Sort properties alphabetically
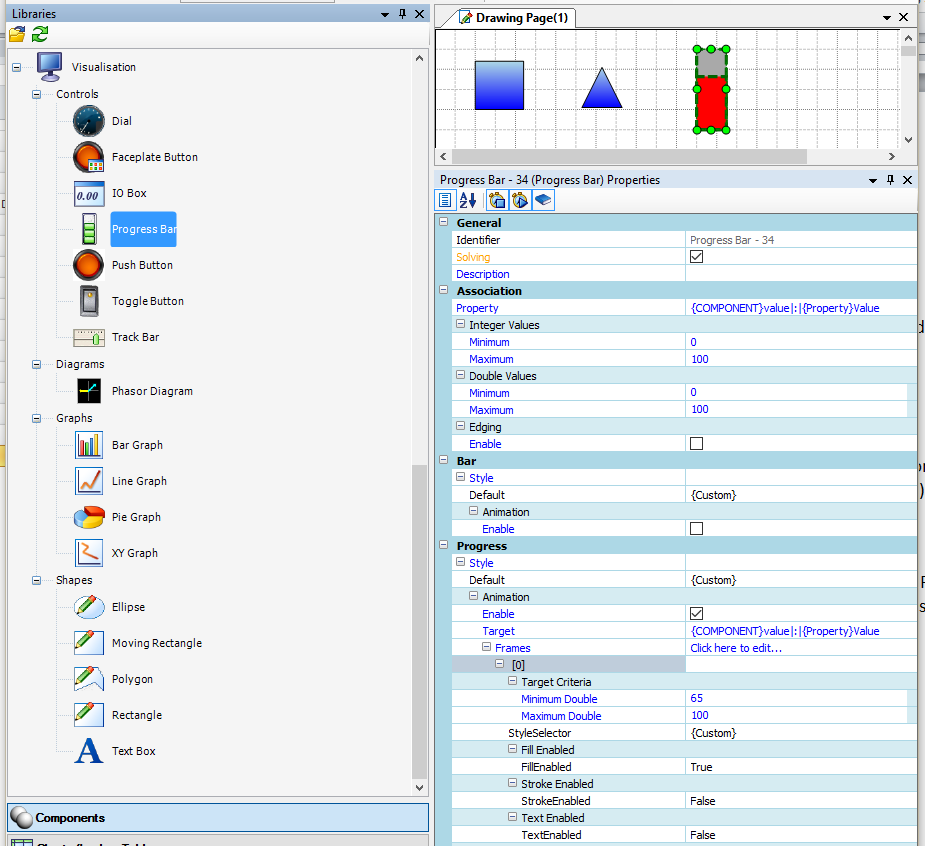Screen dimensions: 925x846 click(x=468, y=200)
